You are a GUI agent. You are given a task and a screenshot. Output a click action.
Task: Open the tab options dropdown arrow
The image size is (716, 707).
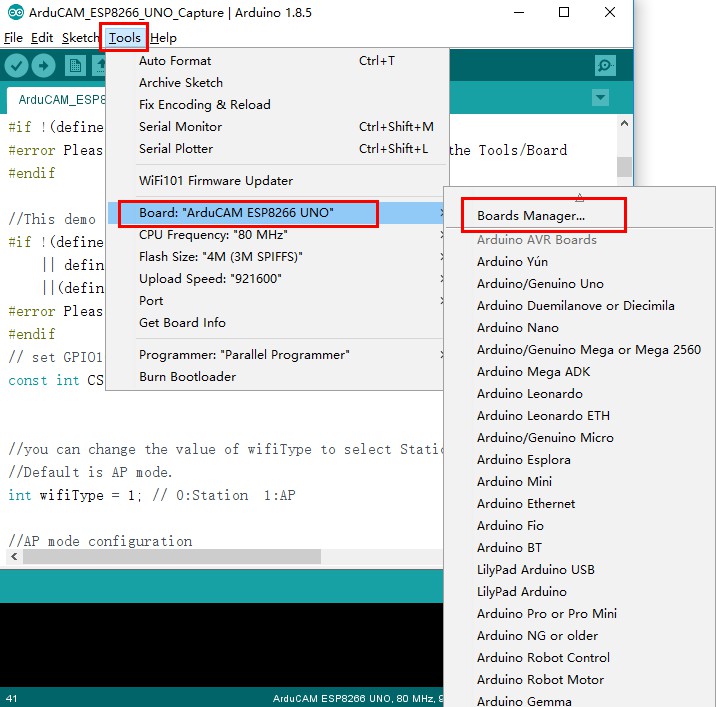[x=600, y=97]
